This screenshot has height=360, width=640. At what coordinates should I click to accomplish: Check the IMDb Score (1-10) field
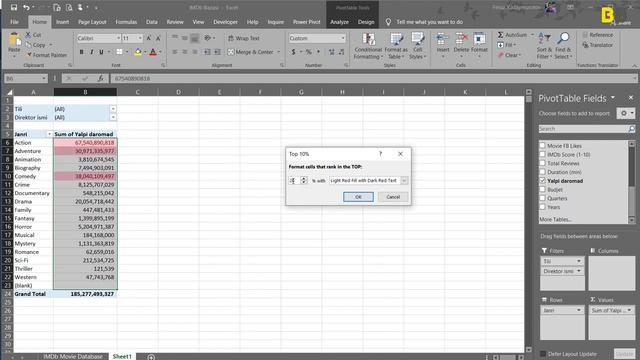542,154
